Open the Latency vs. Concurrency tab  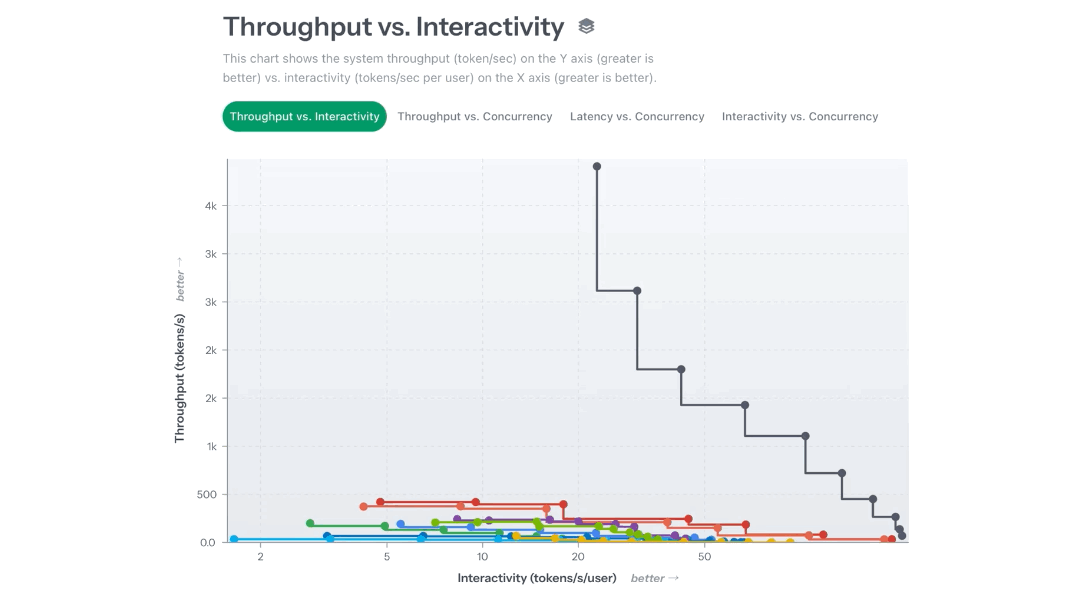(x=637, y=117)
